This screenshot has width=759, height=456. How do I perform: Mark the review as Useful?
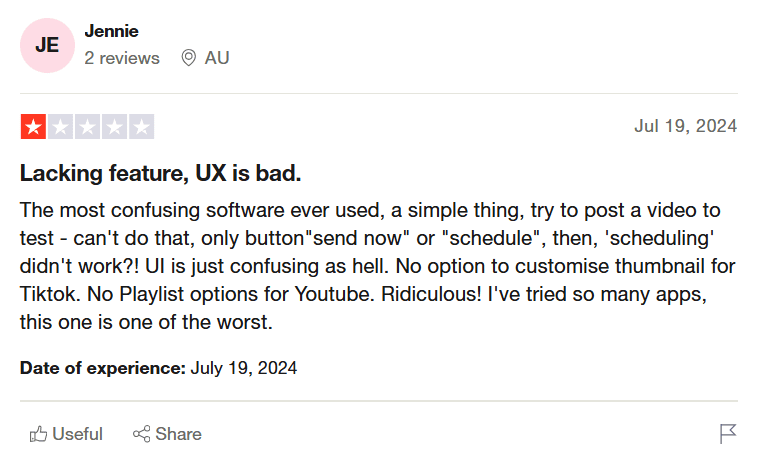(77, 434)
